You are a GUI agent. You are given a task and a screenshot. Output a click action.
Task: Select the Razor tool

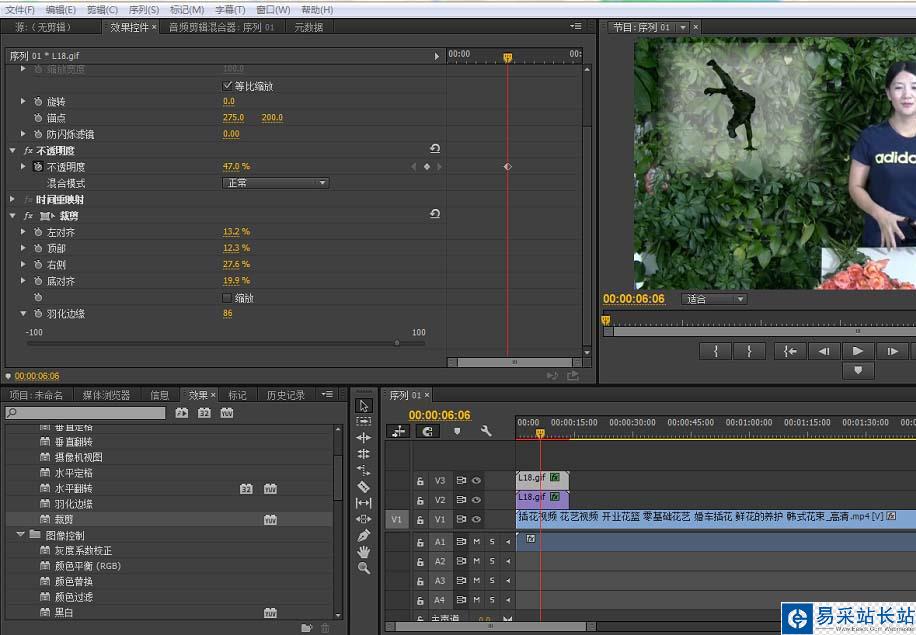coord(364,487)
